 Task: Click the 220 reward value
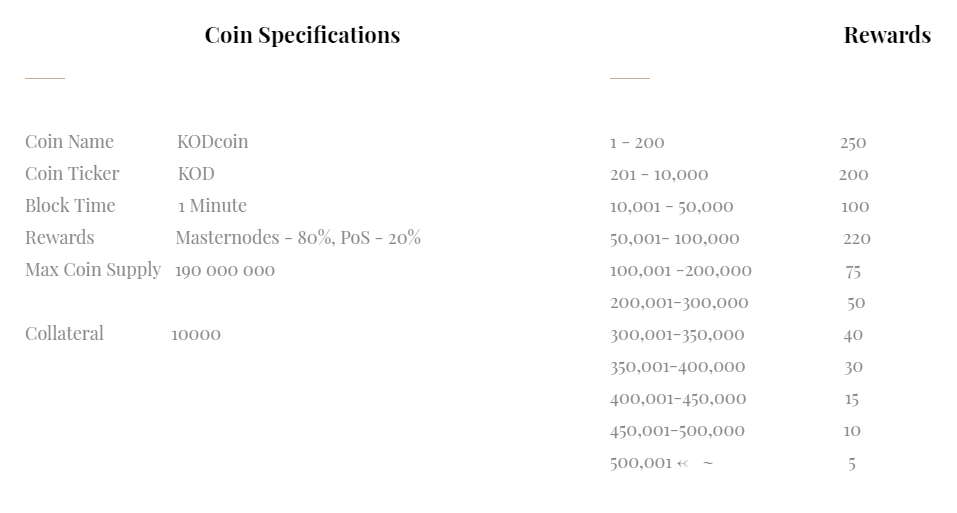pos(857,238)
